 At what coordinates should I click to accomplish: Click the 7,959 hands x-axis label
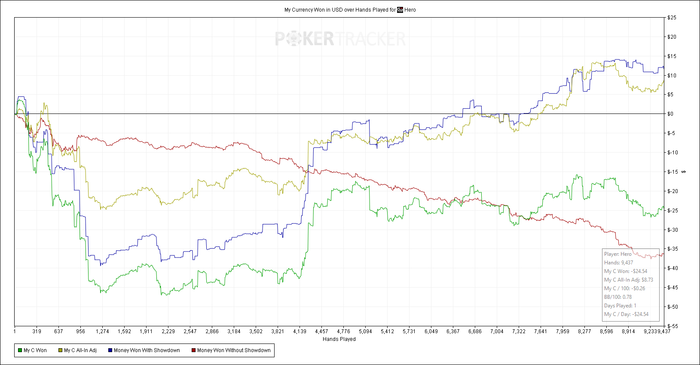[x=562, y=332]
